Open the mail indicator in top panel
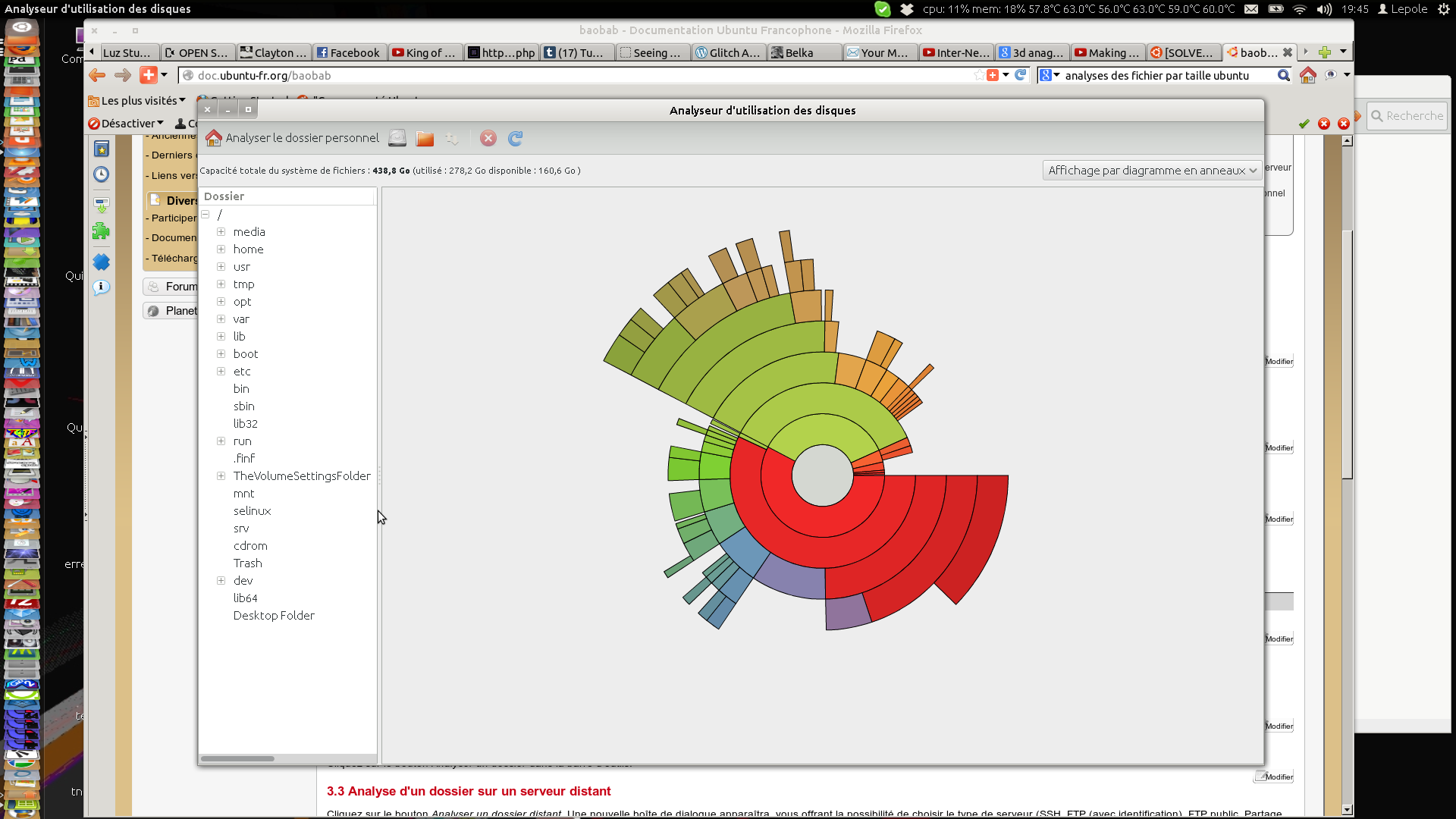The image size is (1456, 819). pos(1251,9)
